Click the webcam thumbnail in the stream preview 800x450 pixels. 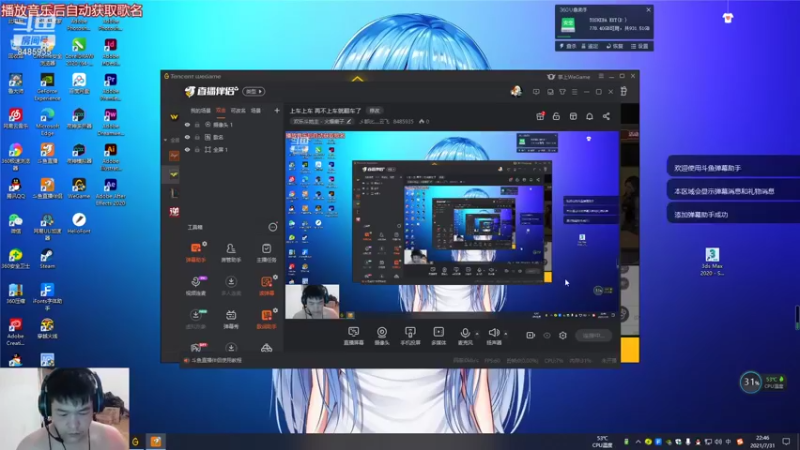coord(312,302)
